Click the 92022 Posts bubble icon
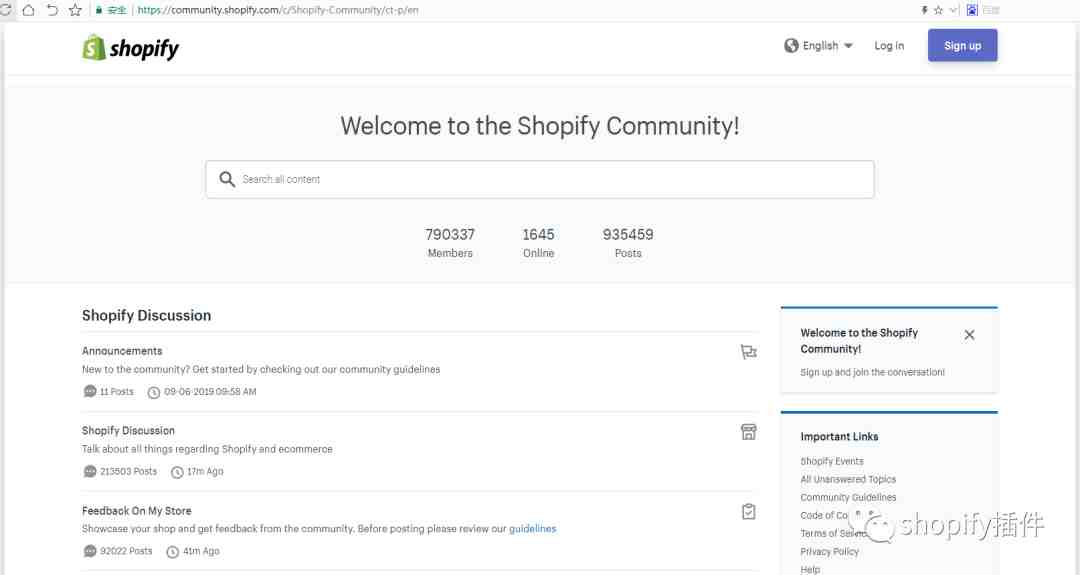The image size is (1080, 575). 90,551
